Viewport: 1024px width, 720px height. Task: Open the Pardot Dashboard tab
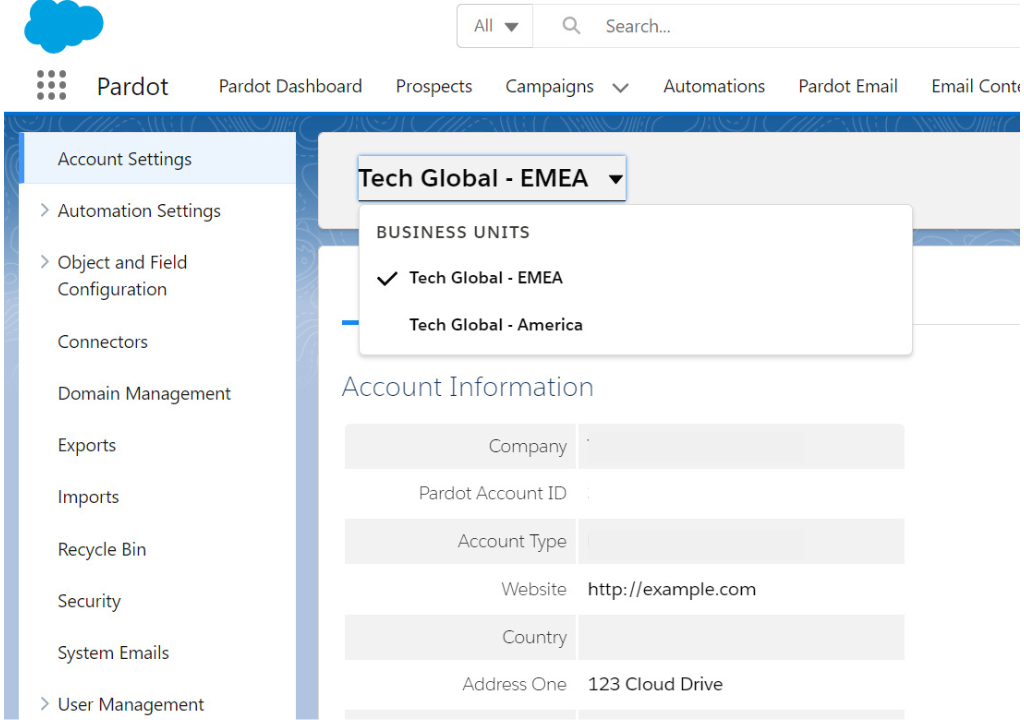[x=290, y=86]
